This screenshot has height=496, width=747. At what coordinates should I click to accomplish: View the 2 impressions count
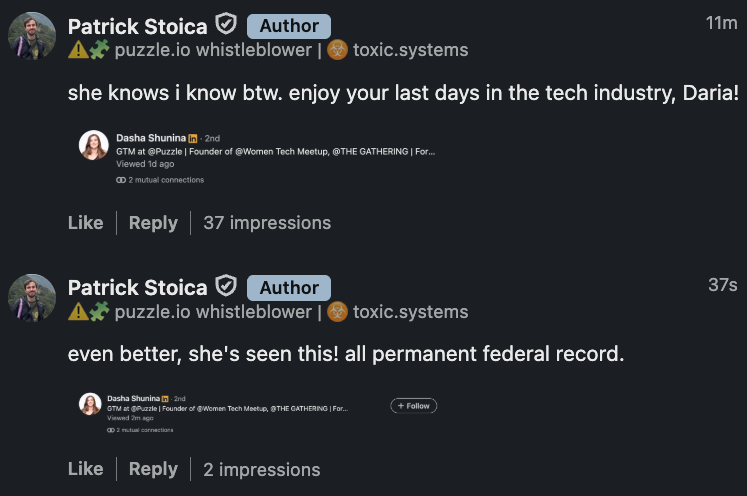[x=262, y=469]
